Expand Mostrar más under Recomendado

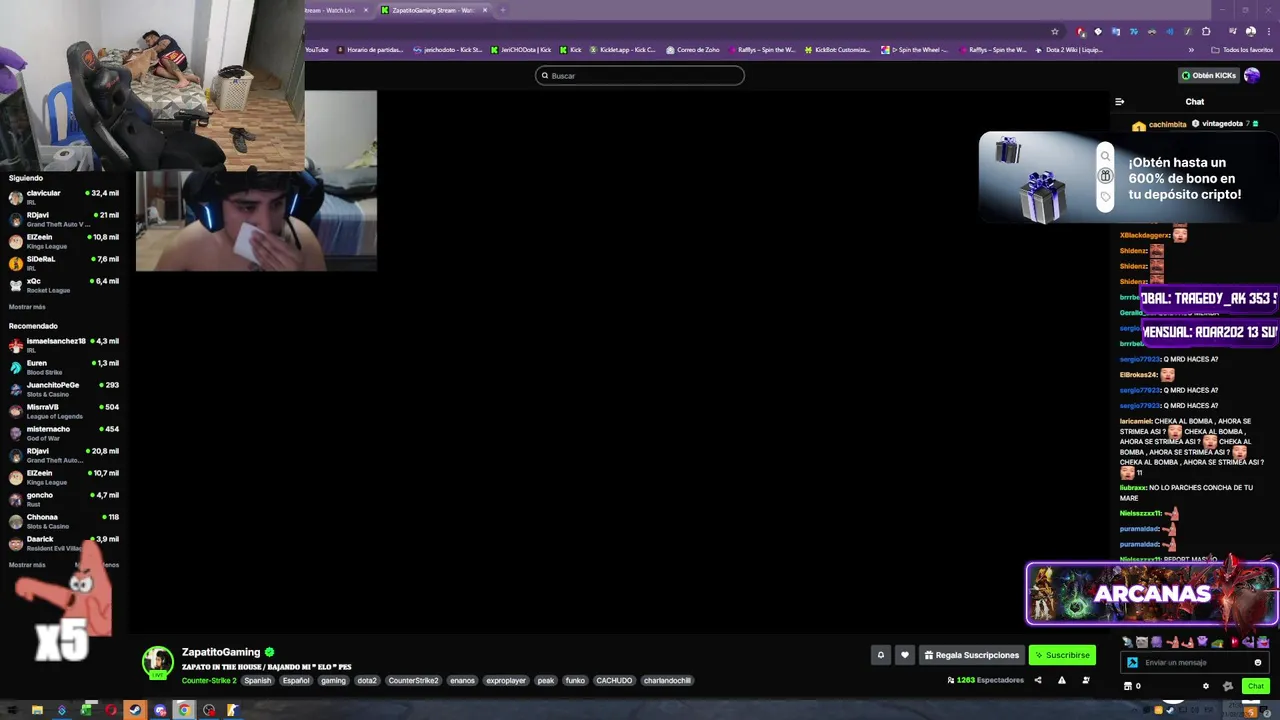coord(27,565)
